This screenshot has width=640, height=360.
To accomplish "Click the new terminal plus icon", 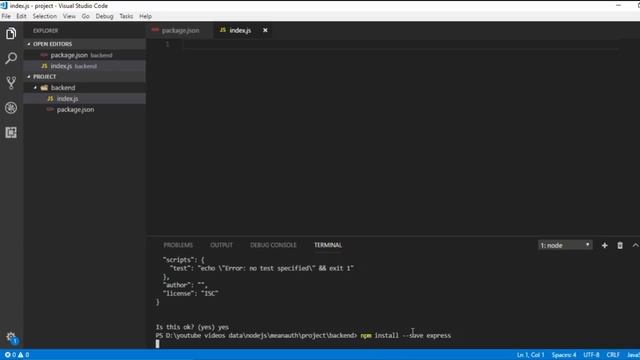I will [604, 245].
